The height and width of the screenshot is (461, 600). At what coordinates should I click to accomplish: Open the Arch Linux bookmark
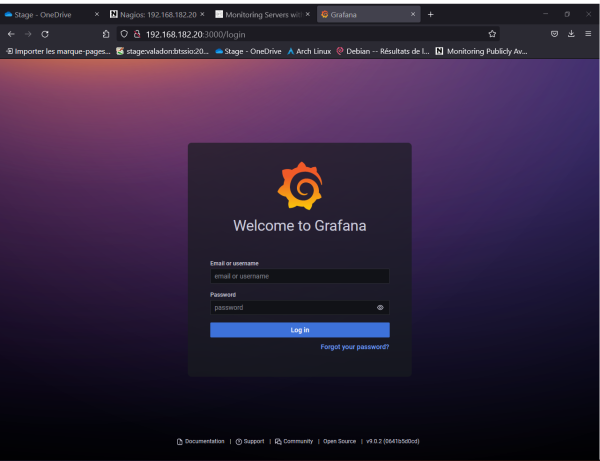(x=309, y=51)
